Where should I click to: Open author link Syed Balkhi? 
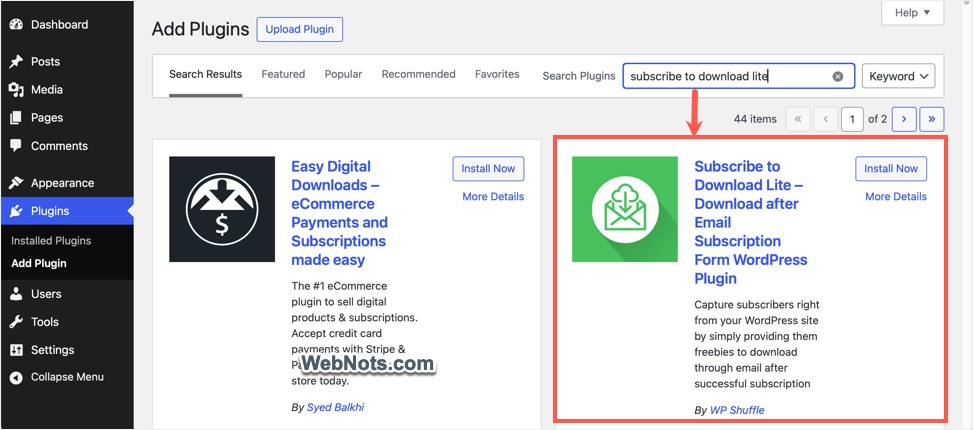[335, 408]
